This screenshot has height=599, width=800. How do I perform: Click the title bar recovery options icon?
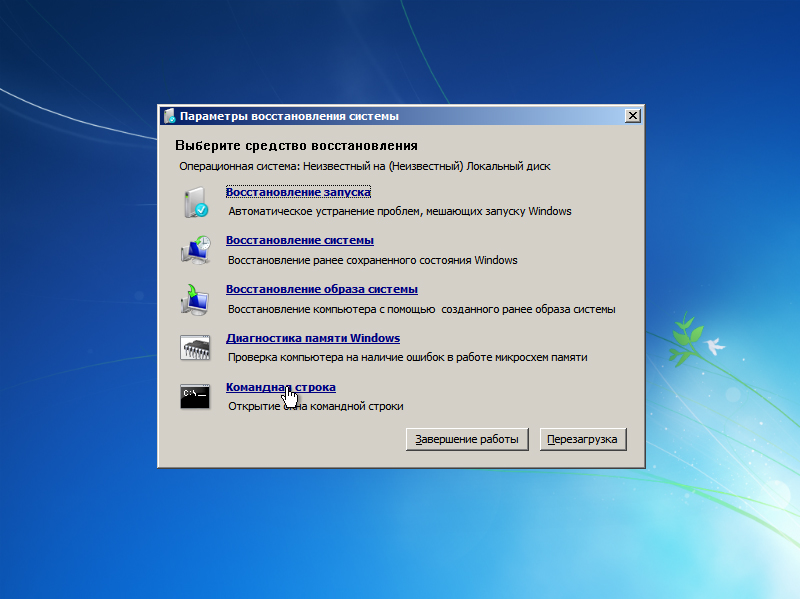coord(169,116)
